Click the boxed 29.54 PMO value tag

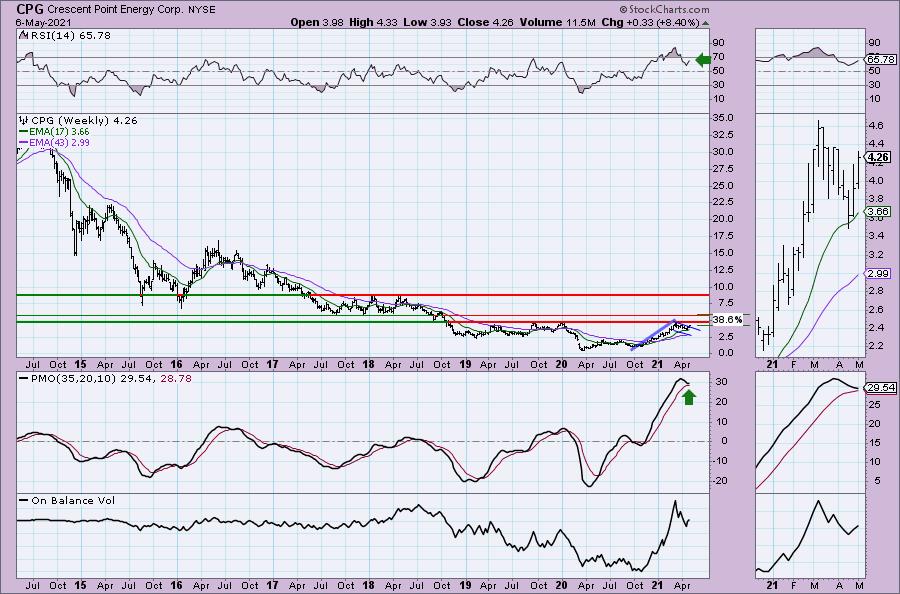tap(881, 388)
